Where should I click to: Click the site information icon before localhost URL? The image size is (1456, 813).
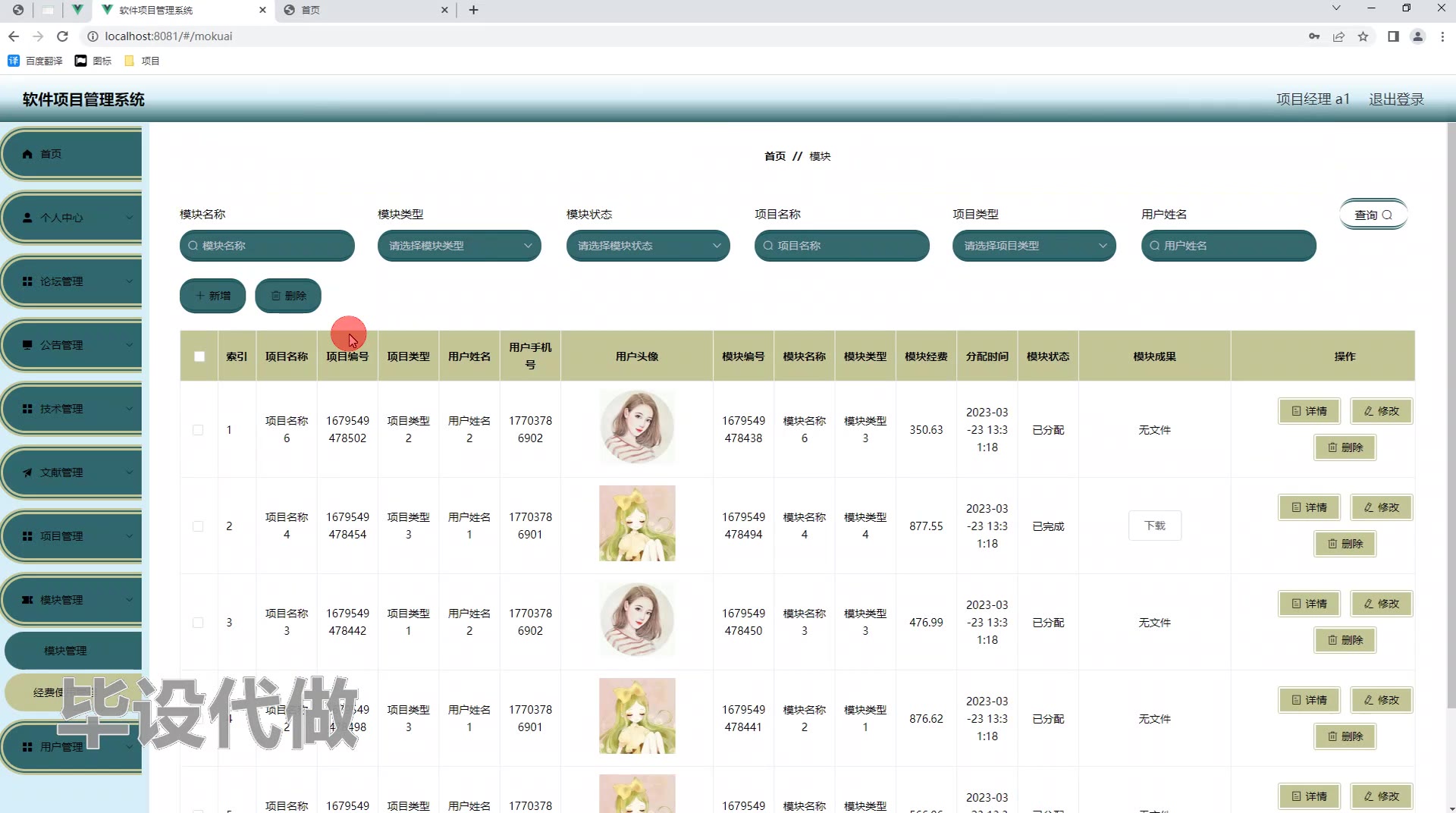(92, 36)
